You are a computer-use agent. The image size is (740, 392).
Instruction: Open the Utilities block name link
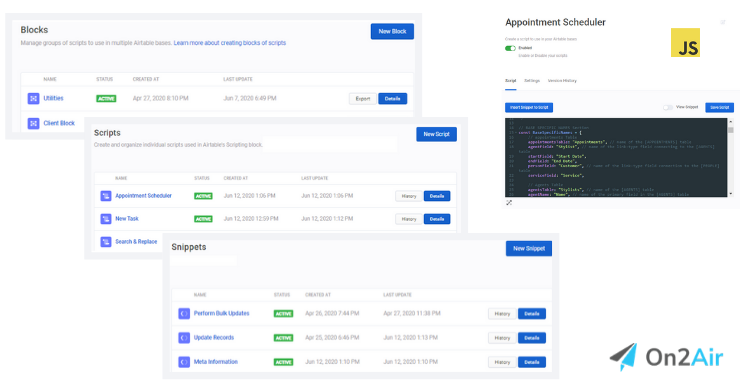(x=53, y=98)
